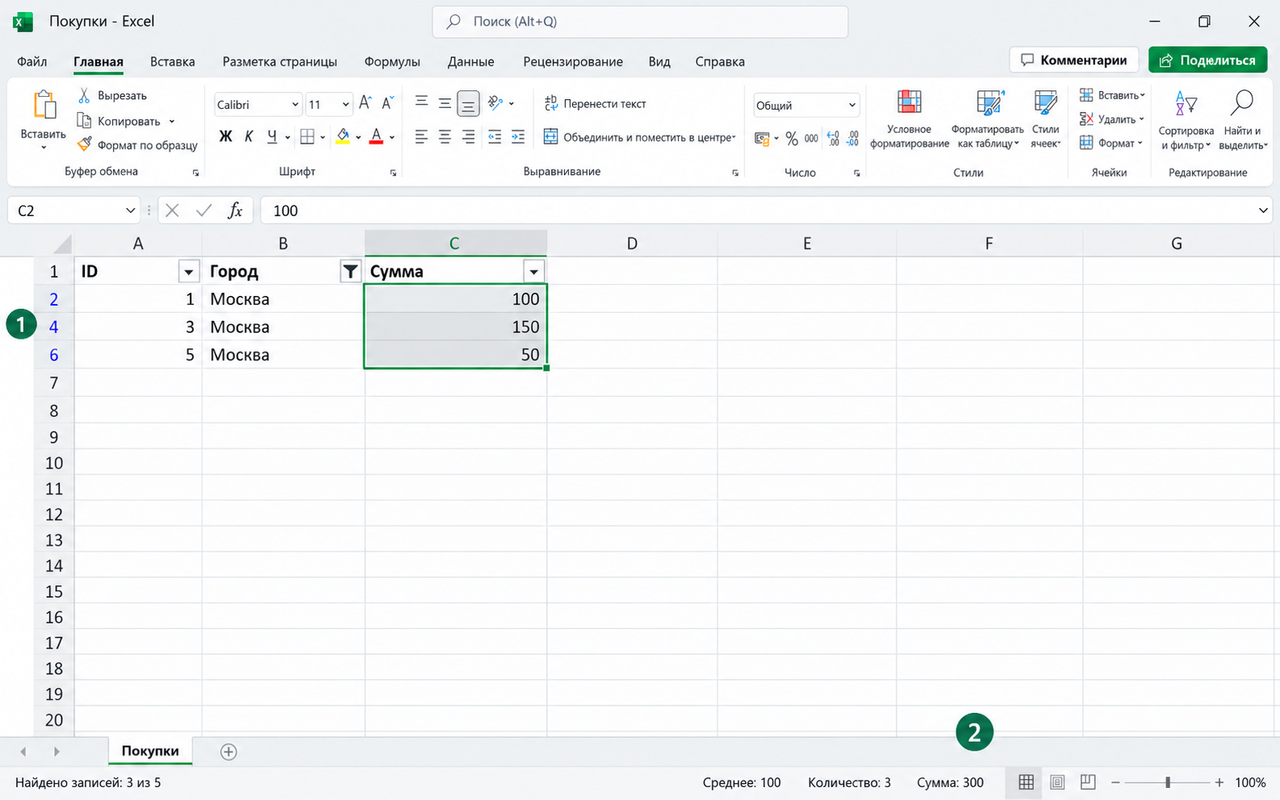Screen dimensions: 1280x800
Task: Open the active Город column filter
Action: click(x=350, y=272)
